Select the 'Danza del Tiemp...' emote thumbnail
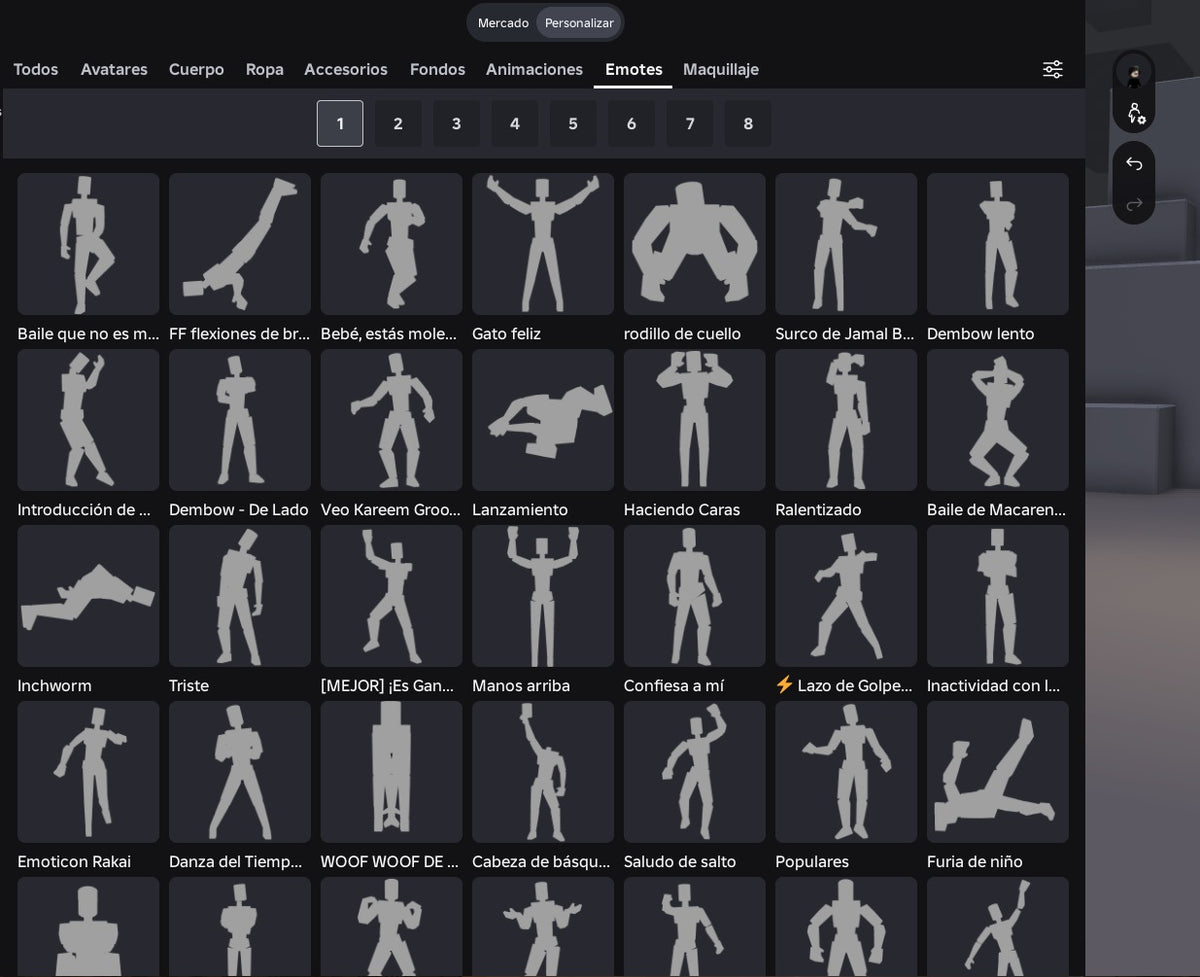The height and width of the screenshot is (977, 1200). [x=240, y=772]
